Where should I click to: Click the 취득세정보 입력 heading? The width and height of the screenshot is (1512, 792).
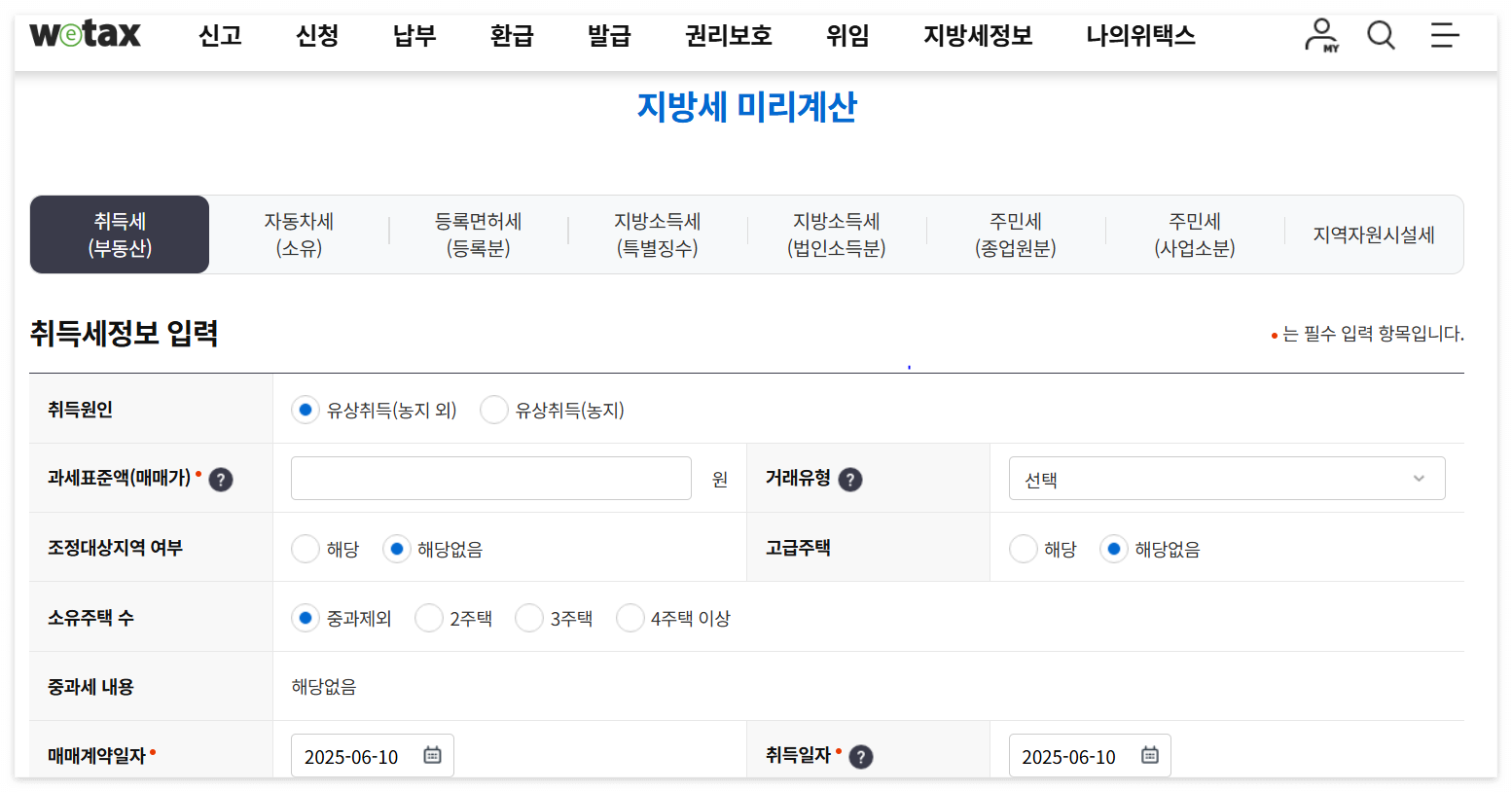coord(124,334)
